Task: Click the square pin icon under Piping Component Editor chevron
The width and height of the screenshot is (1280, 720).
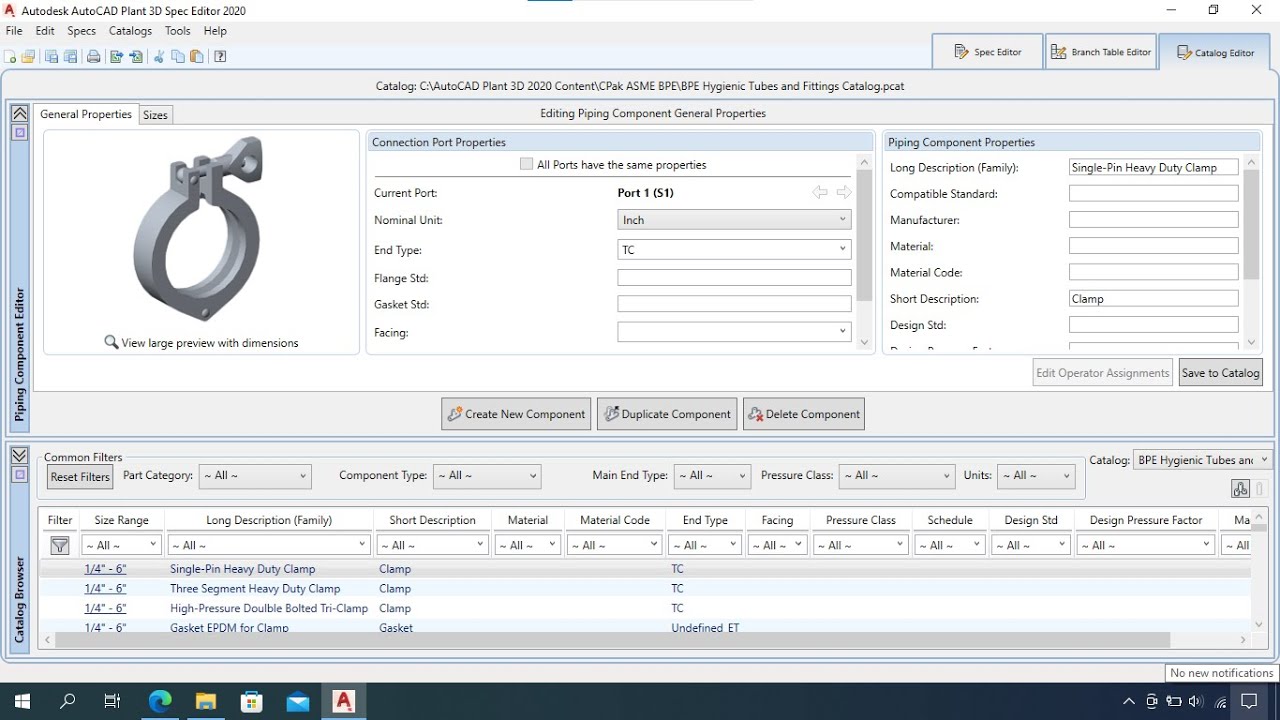Action: click(19, 132)
